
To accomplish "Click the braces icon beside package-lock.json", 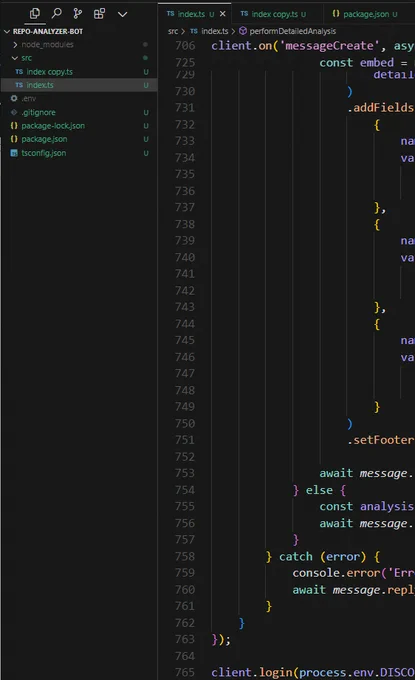I will (x=14, y=126).
